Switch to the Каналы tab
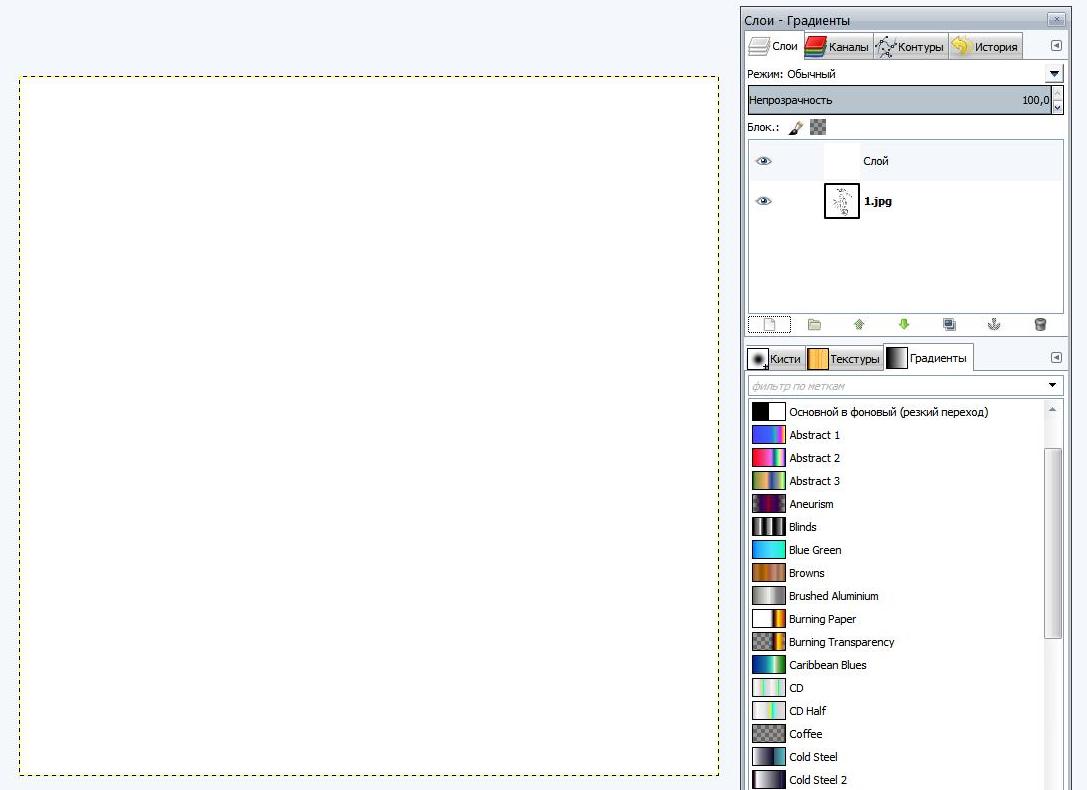 point(839,46)
